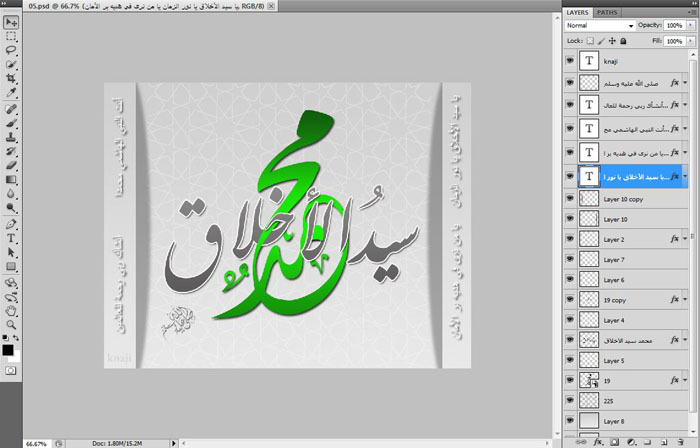Image resolution: width=700 pixels, height=448 pixels.
Task: Hide the knaji text layer
Action: pos(570,62)
